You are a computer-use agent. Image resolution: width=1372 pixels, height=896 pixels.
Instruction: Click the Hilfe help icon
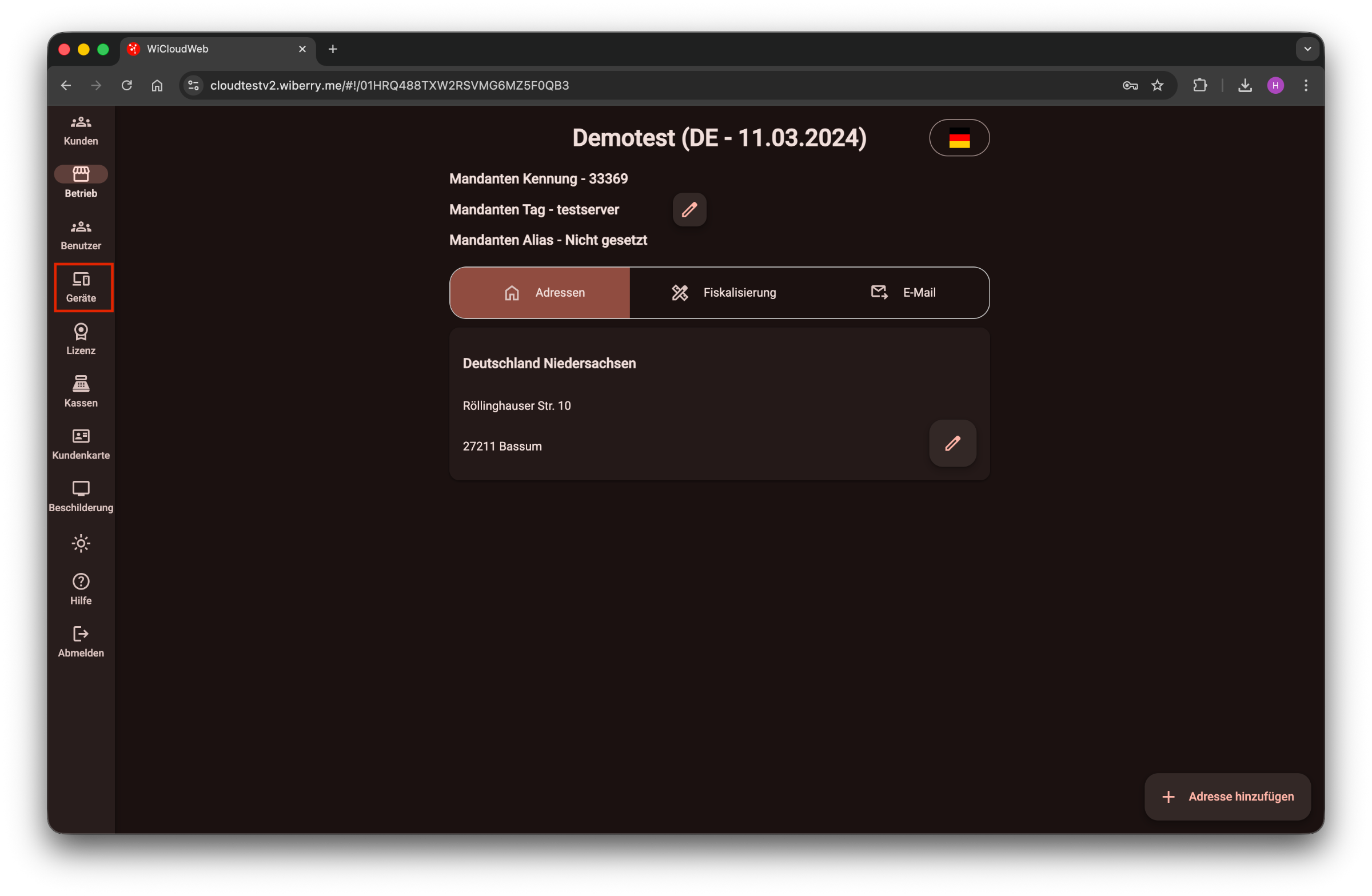pyautogui.click(x=81, y=589)
